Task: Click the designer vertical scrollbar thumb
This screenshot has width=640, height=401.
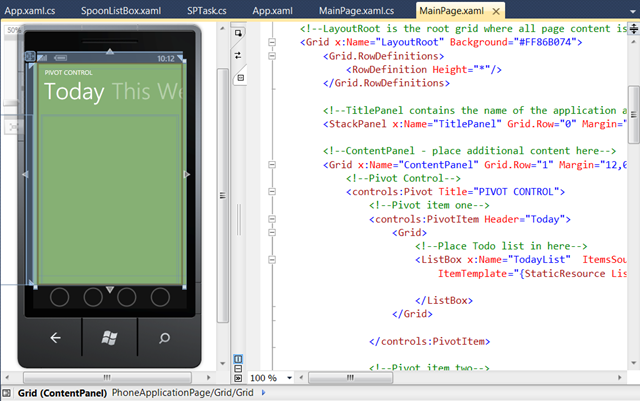Action: (x=222, y=195)
